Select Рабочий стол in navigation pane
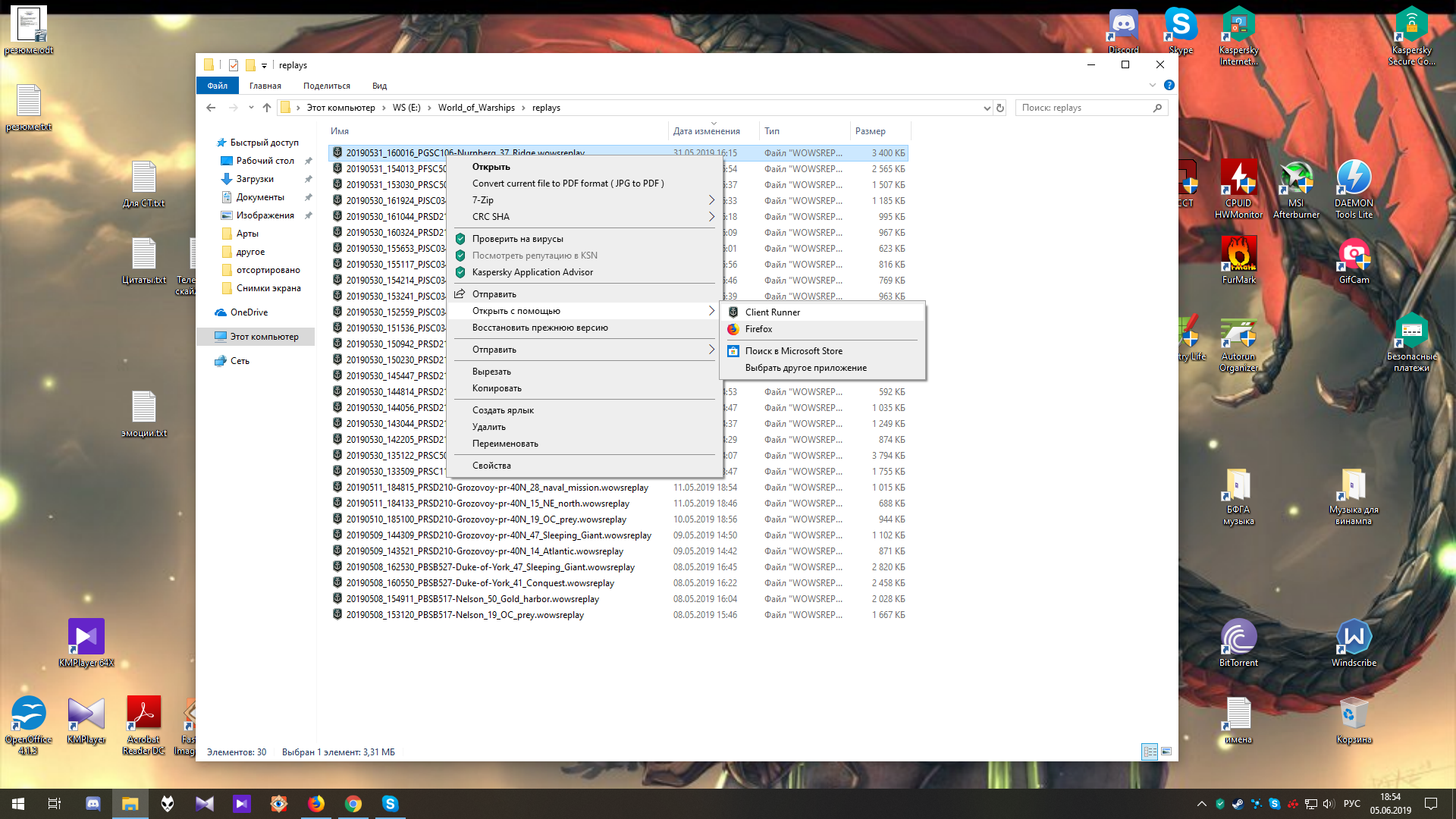Image resolution: width=1456 pixels, height=819 pixels. pyautogui.click(x=265, y=161)
